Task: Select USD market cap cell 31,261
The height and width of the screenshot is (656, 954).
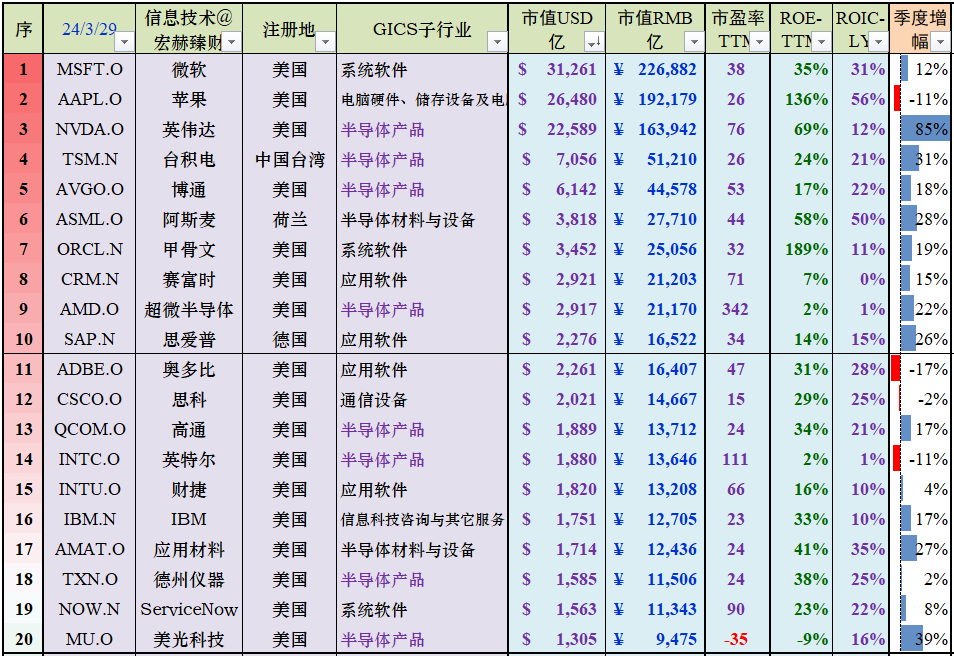Action: [557, 69]
